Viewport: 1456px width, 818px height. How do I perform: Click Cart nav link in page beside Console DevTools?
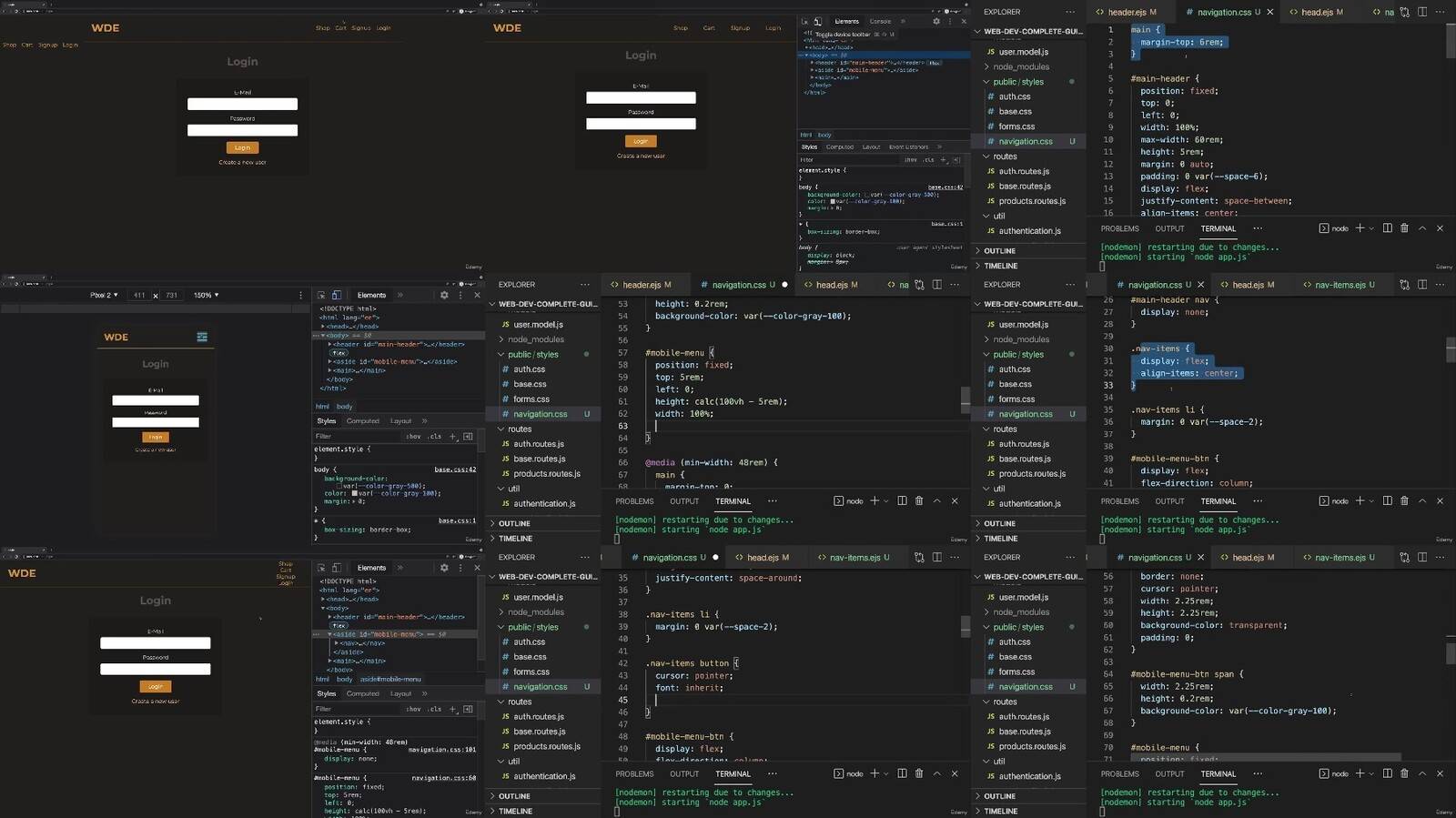pyautogui.click(x=709, y=28)
